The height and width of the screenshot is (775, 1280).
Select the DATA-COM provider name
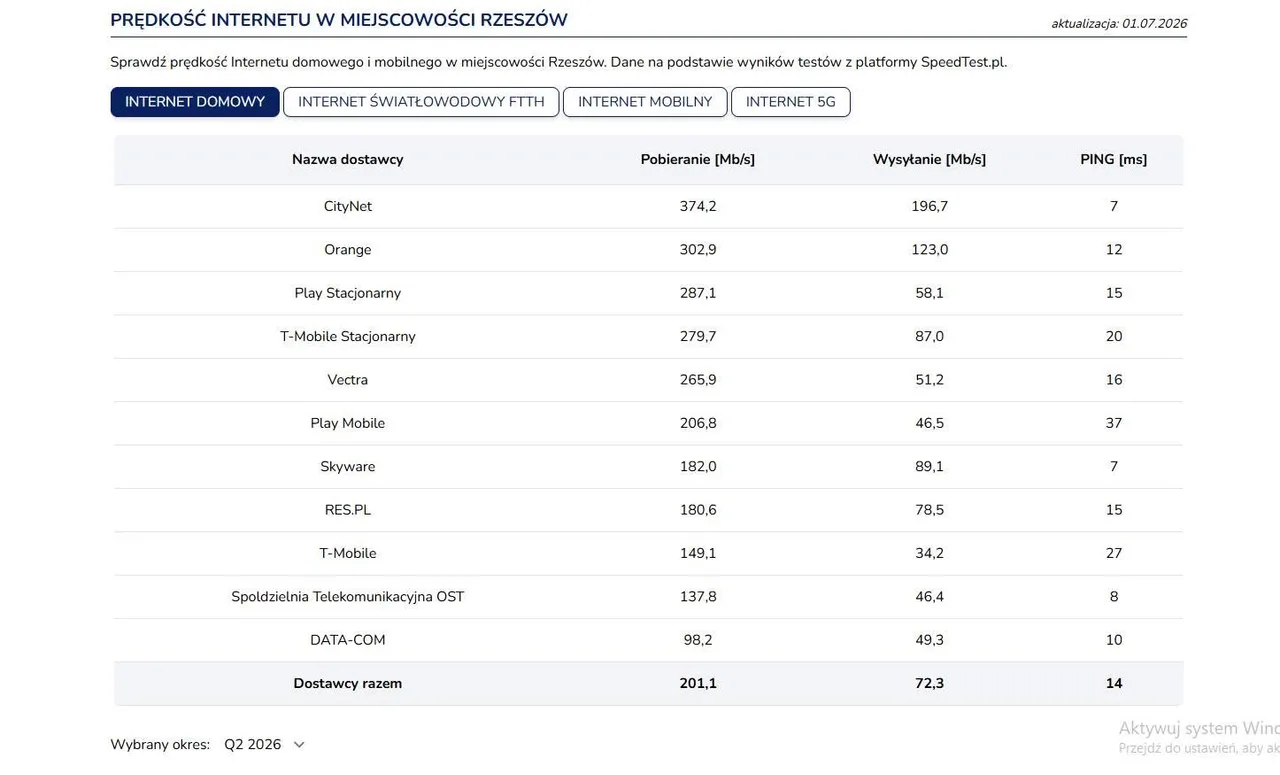348,640
